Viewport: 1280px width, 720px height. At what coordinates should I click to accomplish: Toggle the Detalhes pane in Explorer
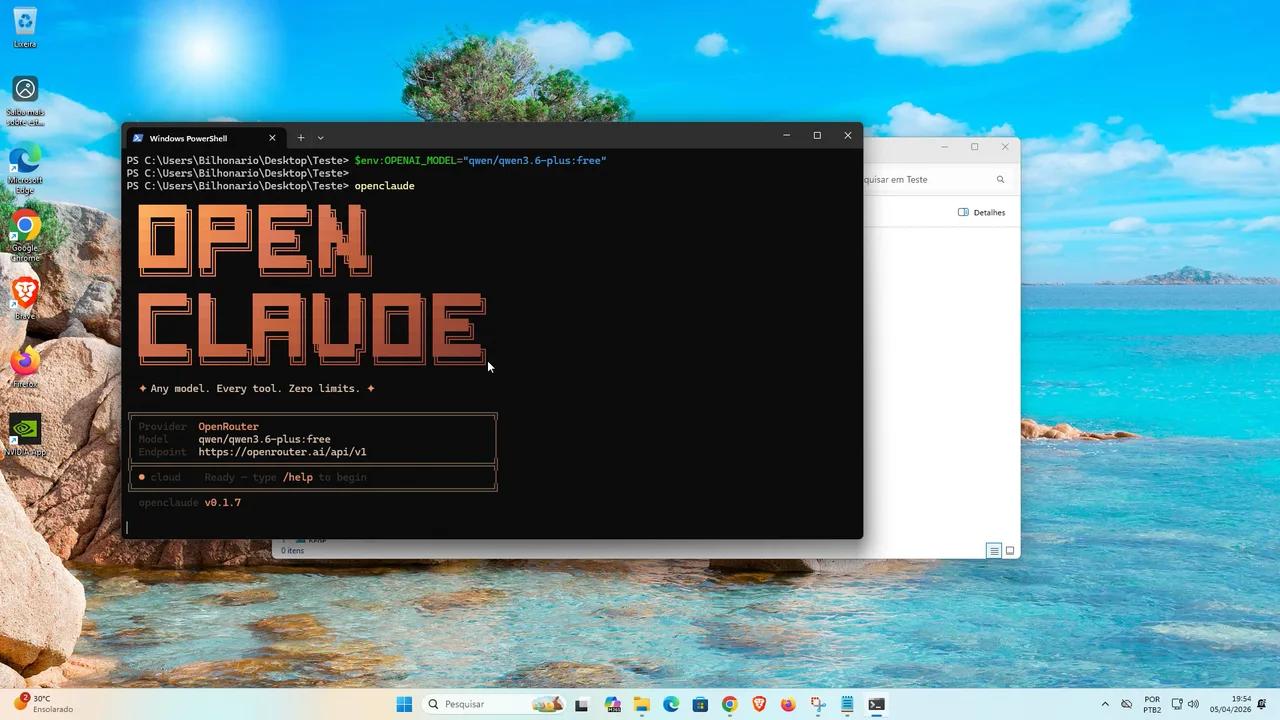981,212
